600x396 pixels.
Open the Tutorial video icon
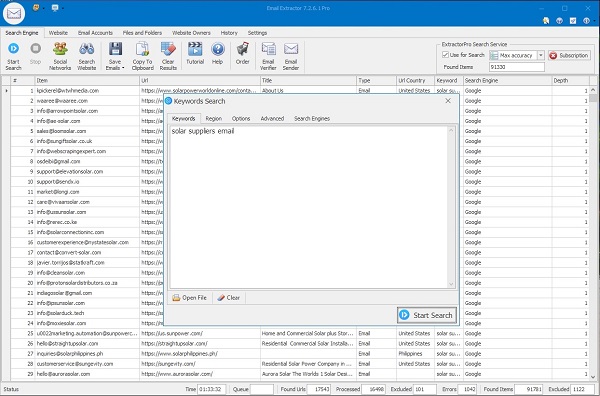point(195,49)
